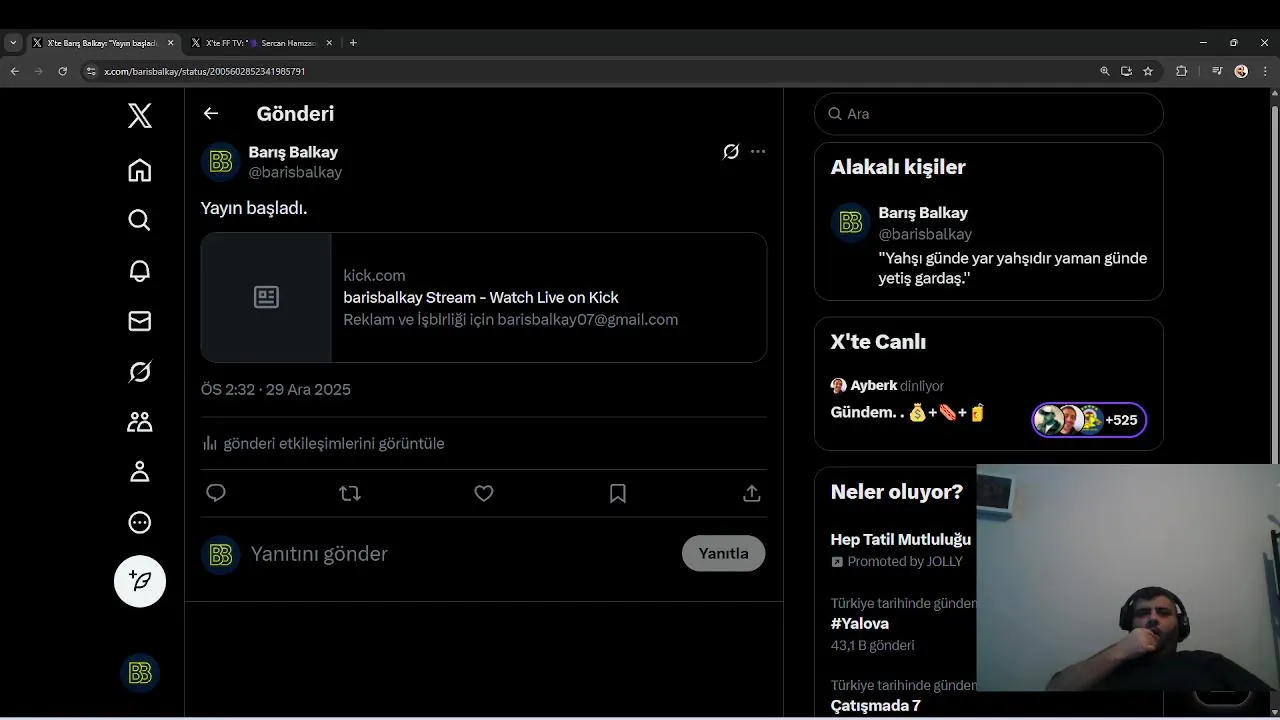Click Grok icon on the post header
Image resolution: width=1280 pixels, height=720 pixels.
coord(731,152)
